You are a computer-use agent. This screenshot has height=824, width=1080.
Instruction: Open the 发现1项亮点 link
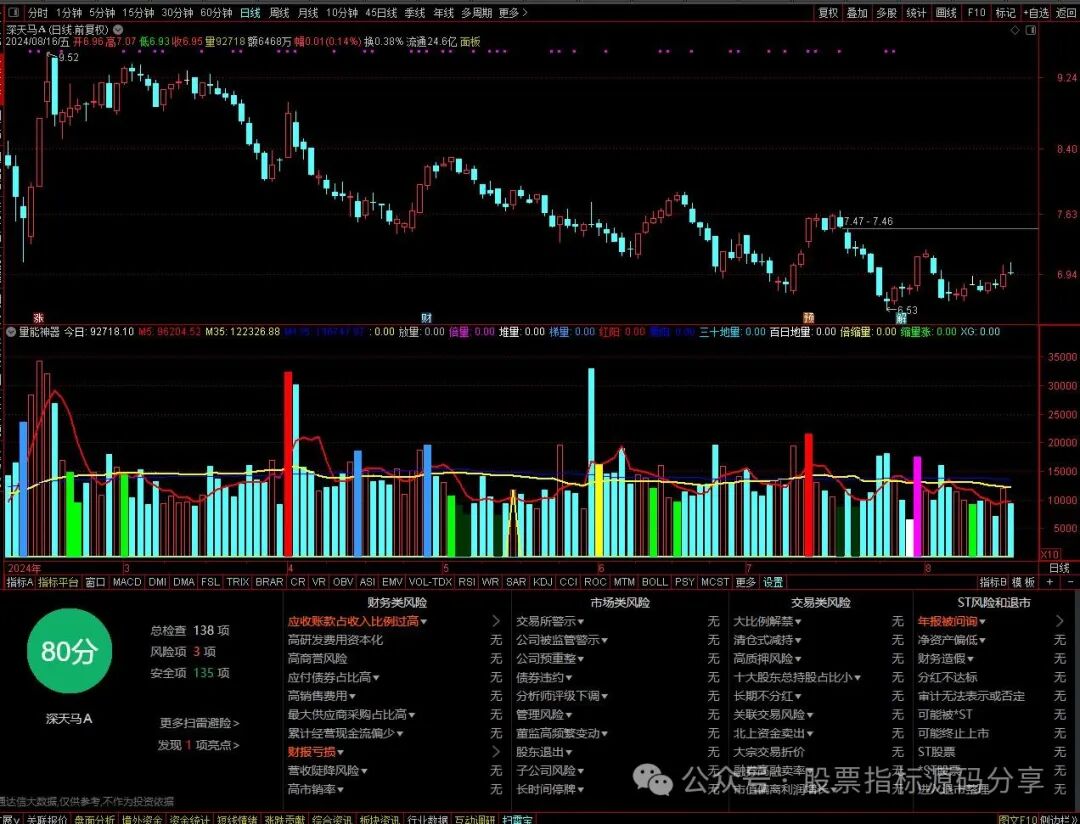198,745
